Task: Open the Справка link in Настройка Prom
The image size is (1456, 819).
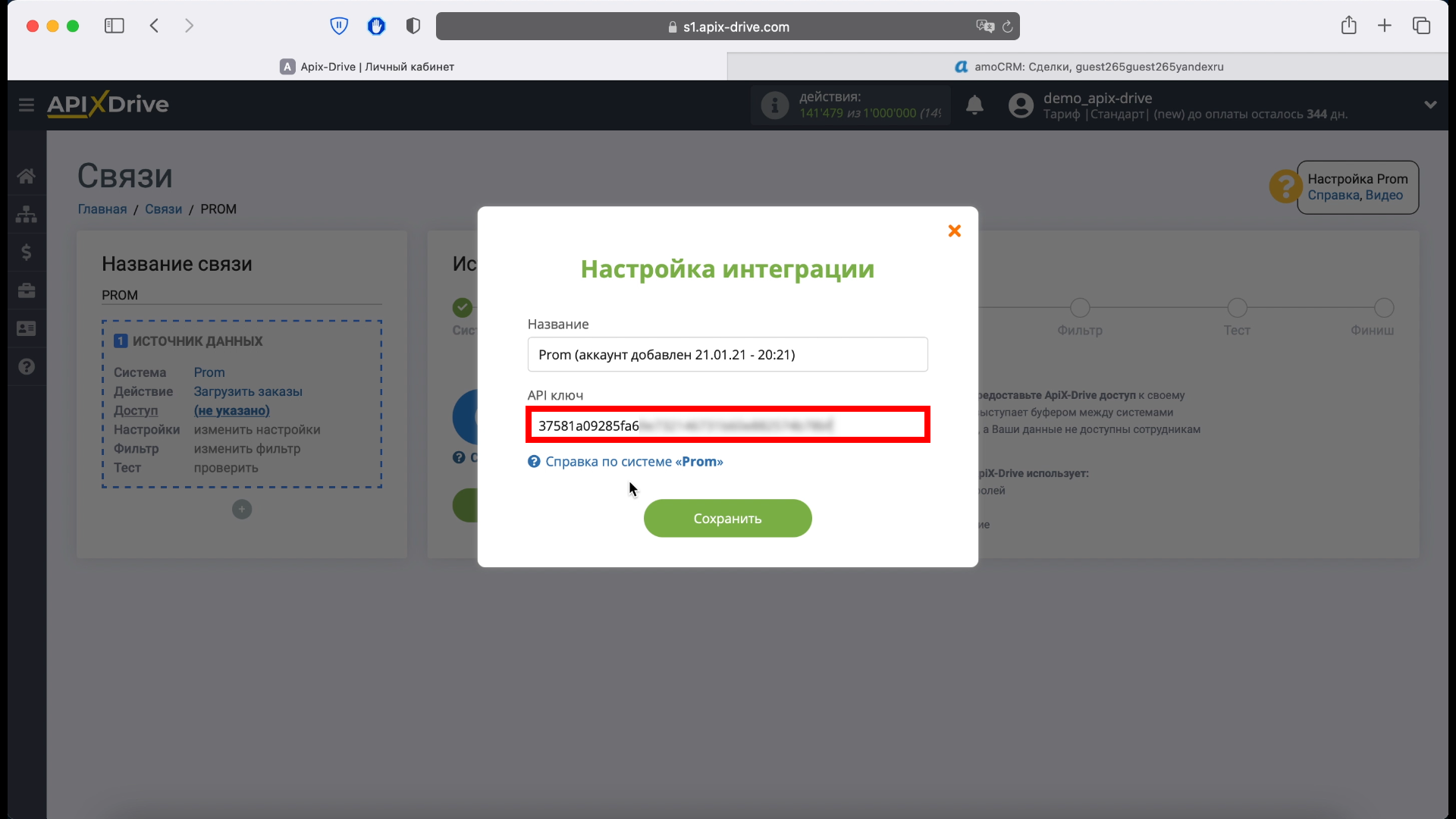Action: [x=1333, y=195]
